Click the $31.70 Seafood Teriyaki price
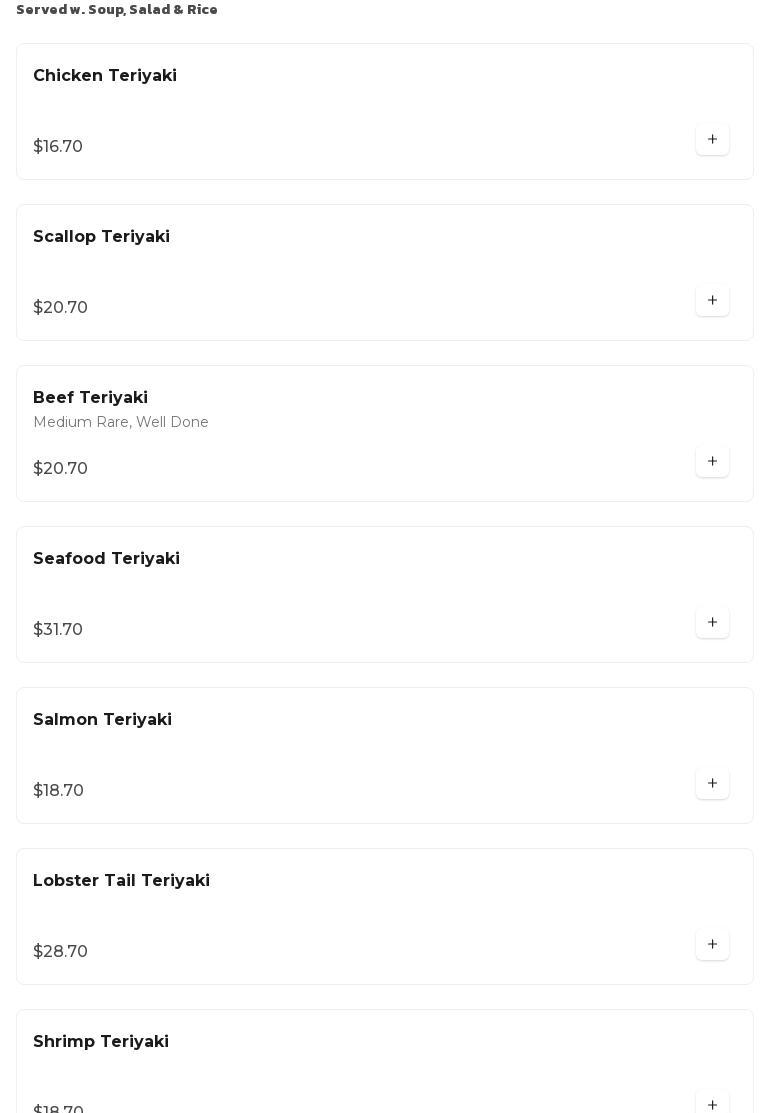 [x=58, y=630]
